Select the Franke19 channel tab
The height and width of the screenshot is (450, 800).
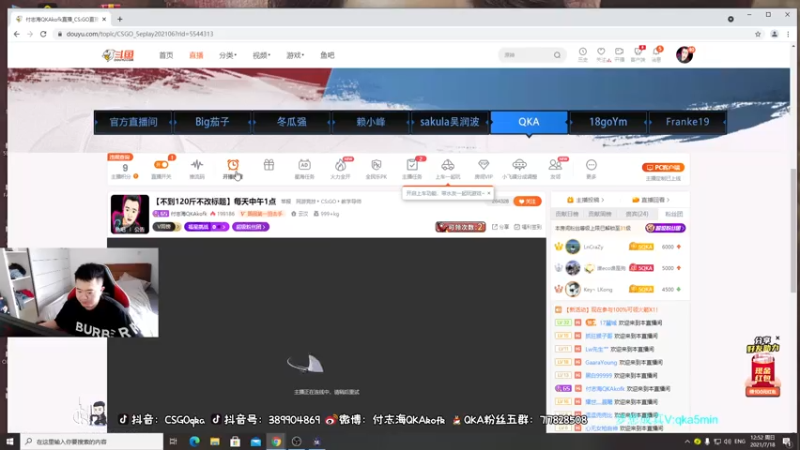(687, 122)
